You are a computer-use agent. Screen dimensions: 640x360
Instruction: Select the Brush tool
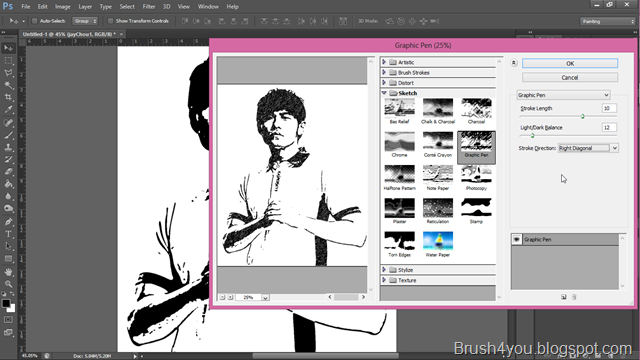click(x=8, y=135)
